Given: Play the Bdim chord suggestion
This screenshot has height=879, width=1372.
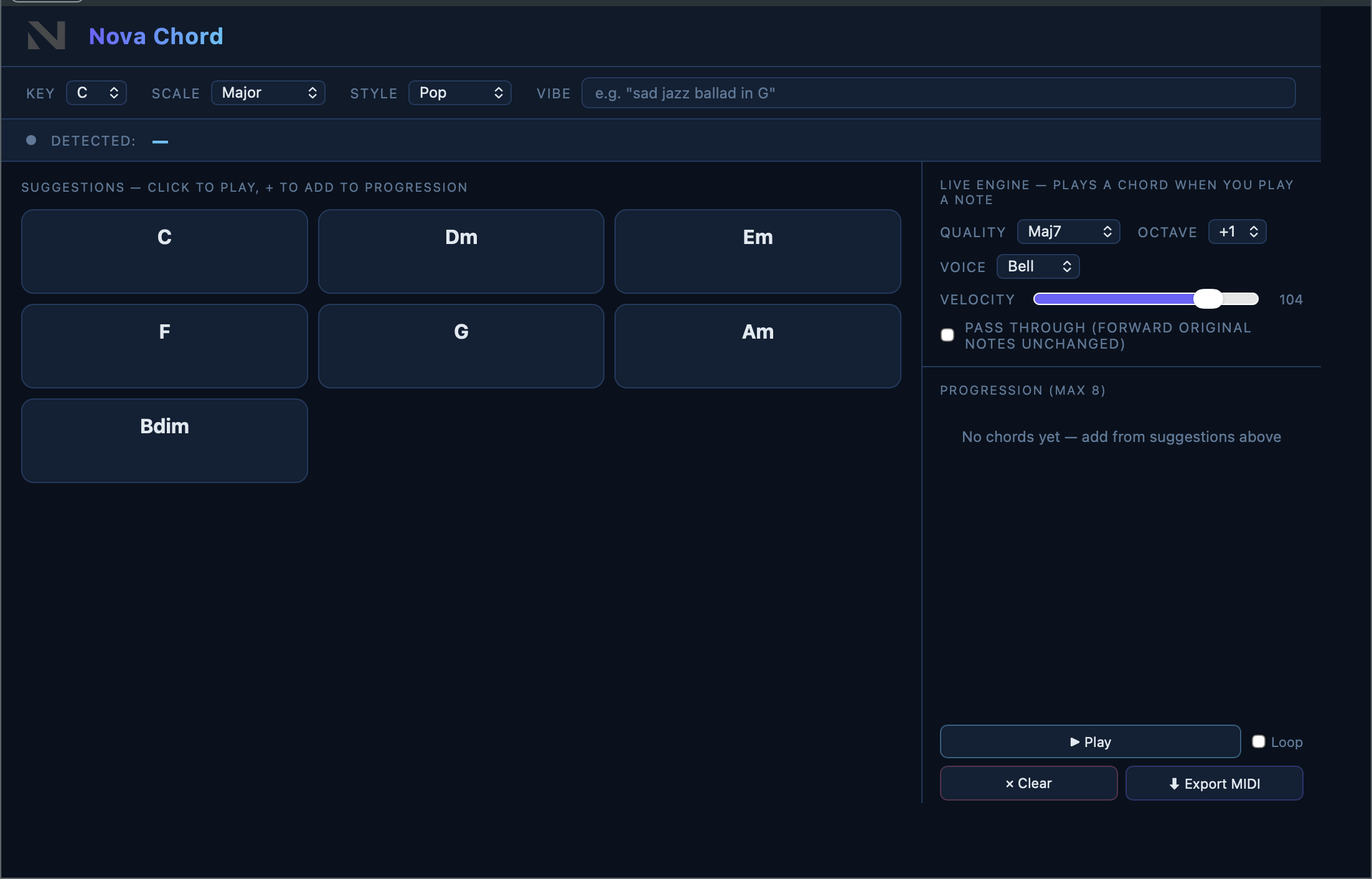Looking at the screenshot, I should (x=164, y=441).
